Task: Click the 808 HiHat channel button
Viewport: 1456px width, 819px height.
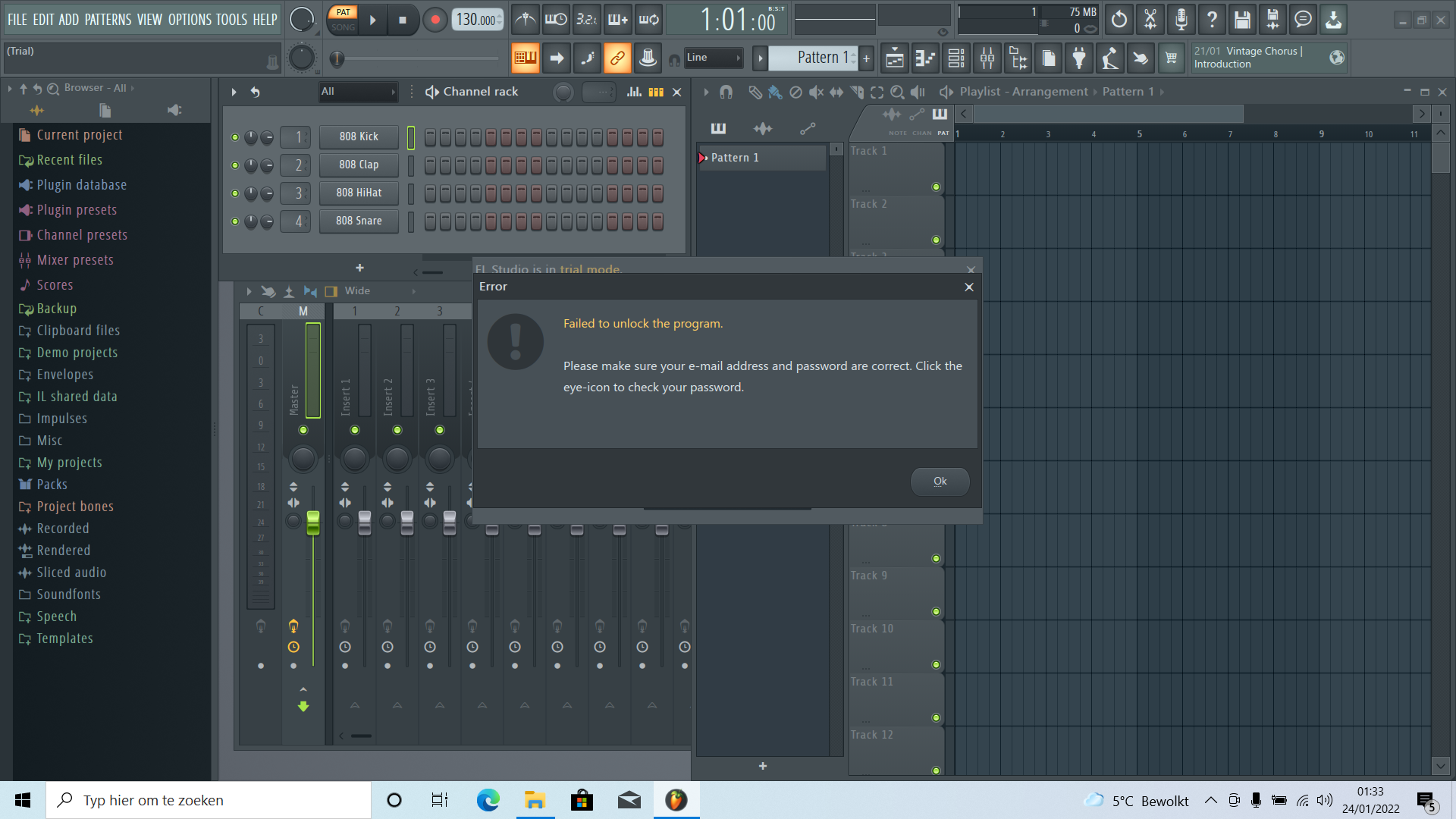Action: coord(359,193)
